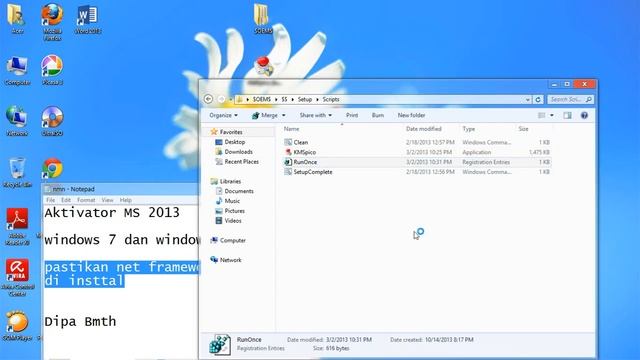Launch the Picasa 3 desktop shortcut
Viewport: 640px width, 360px height.
[52, 70]
